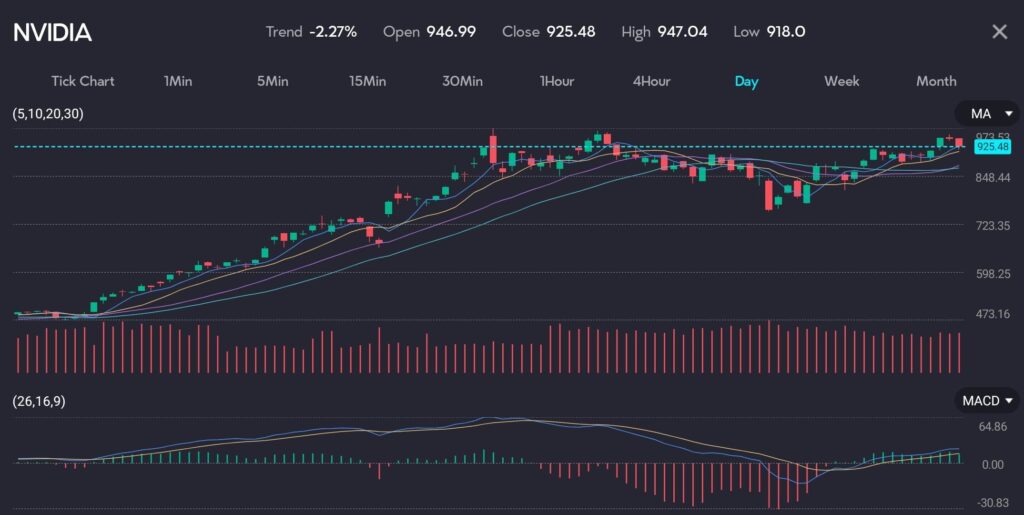Click the MA parameters (5,10,20,30) label

(x=48, y=114)
